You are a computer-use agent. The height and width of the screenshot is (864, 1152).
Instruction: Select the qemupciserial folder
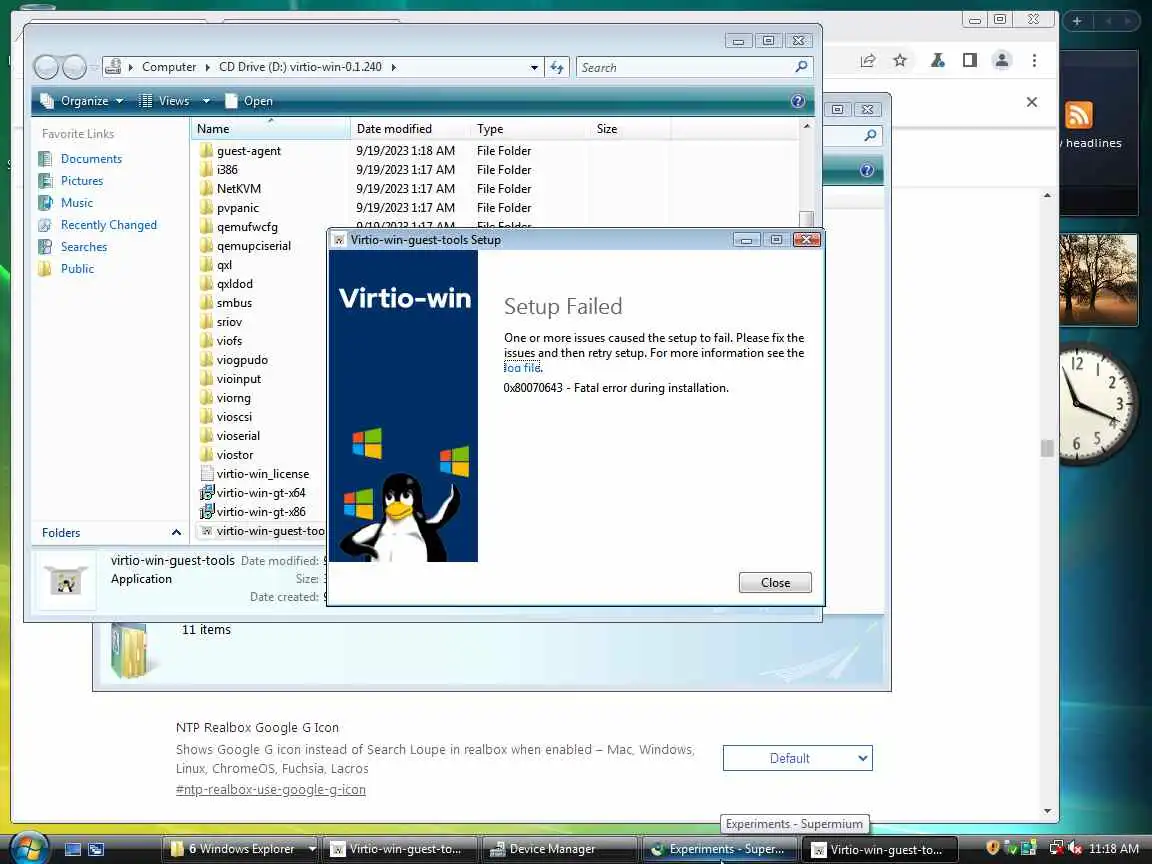[x=253, y=246]
